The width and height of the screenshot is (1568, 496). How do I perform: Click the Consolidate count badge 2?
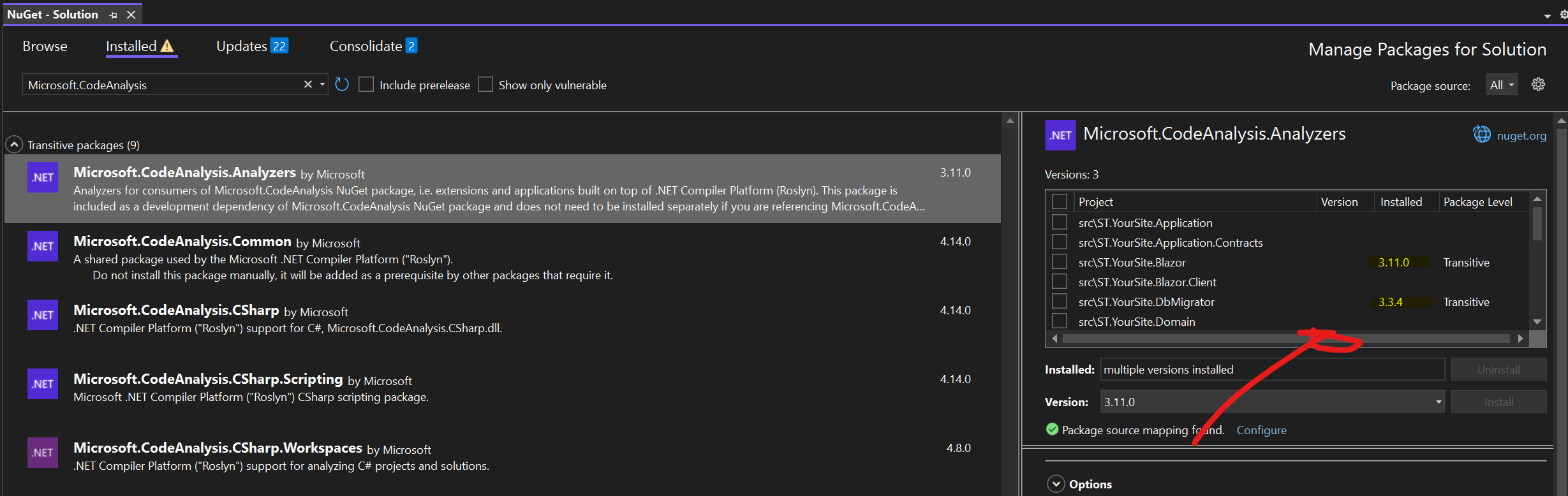point(411,46)
